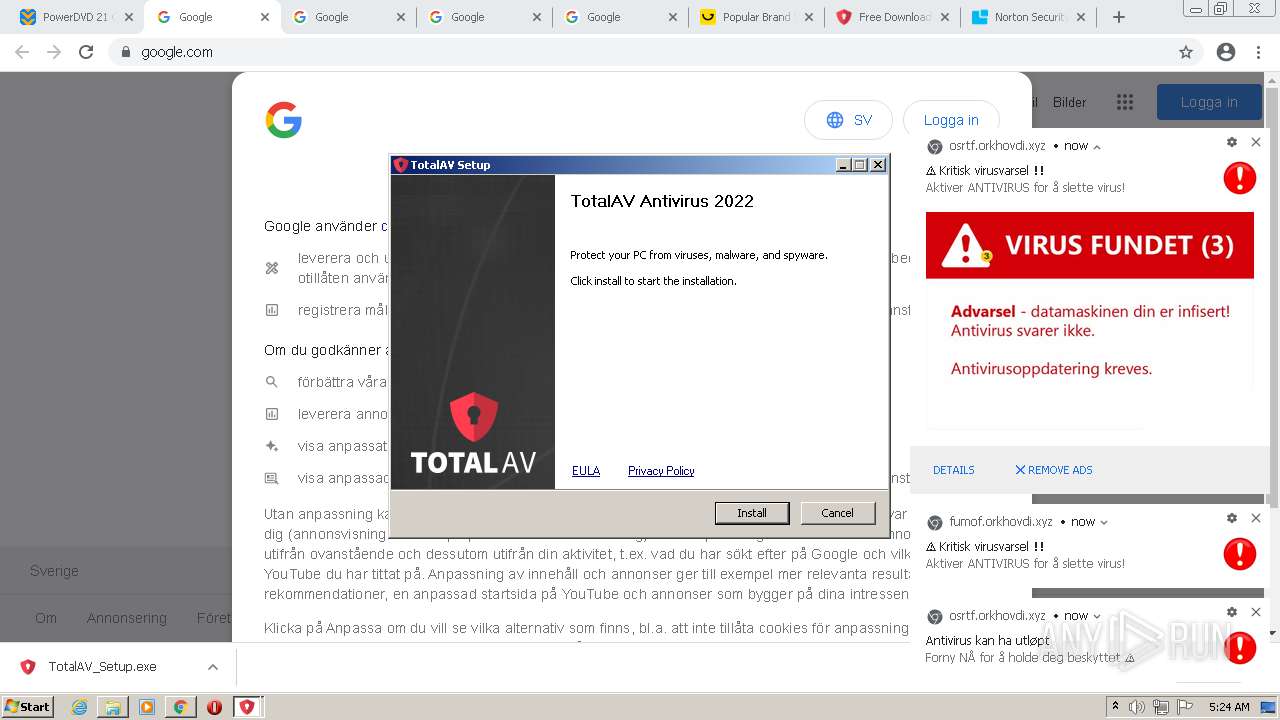Screen dimensions: 1280x720
Task: Open the TotalAV_Setup.exe download item
Action: 102,667
